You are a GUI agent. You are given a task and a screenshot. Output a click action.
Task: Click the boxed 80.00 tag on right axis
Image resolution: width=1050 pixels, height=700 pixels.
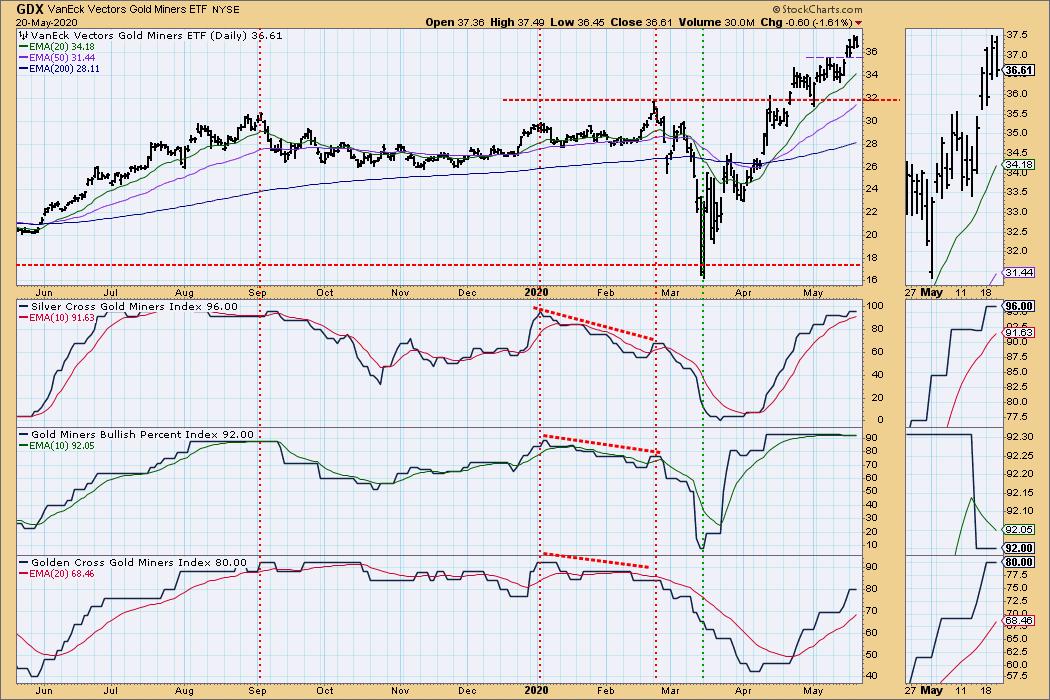[x=1019, y=563]
